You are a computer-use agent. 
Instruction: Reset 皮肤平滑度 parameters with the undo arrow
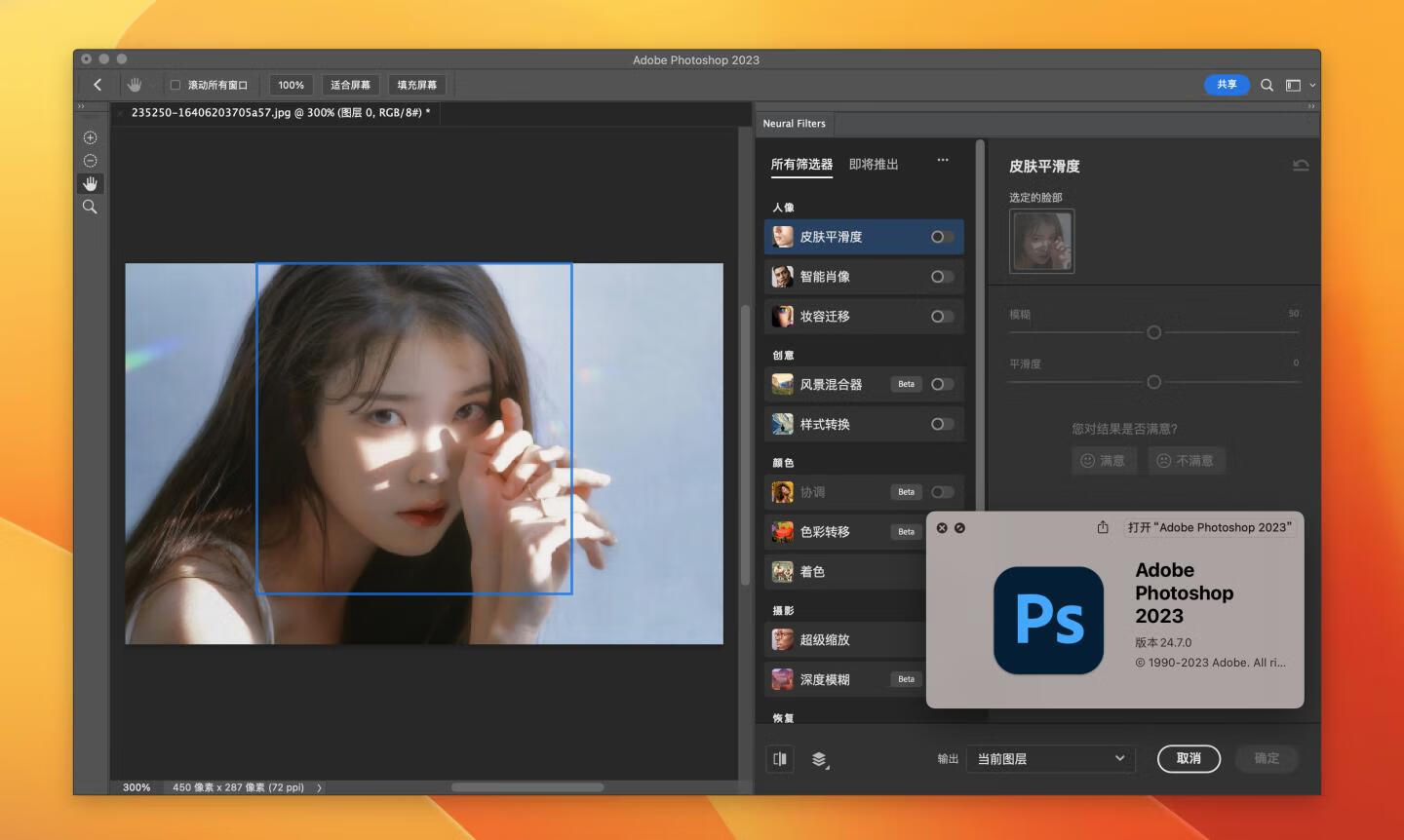click(1301, 166)
